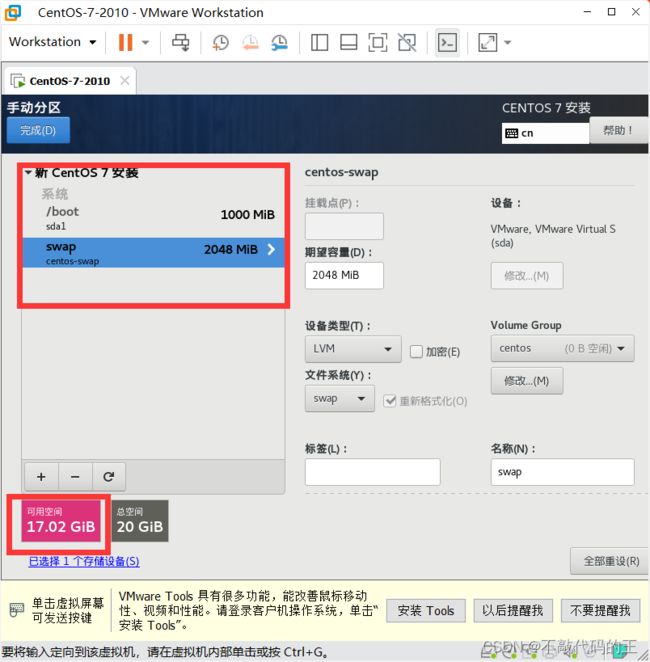The image size is (650, 662).
Task: Click the 标签(L) label input field
Action: pyautogui.click(x=372, y=472)
